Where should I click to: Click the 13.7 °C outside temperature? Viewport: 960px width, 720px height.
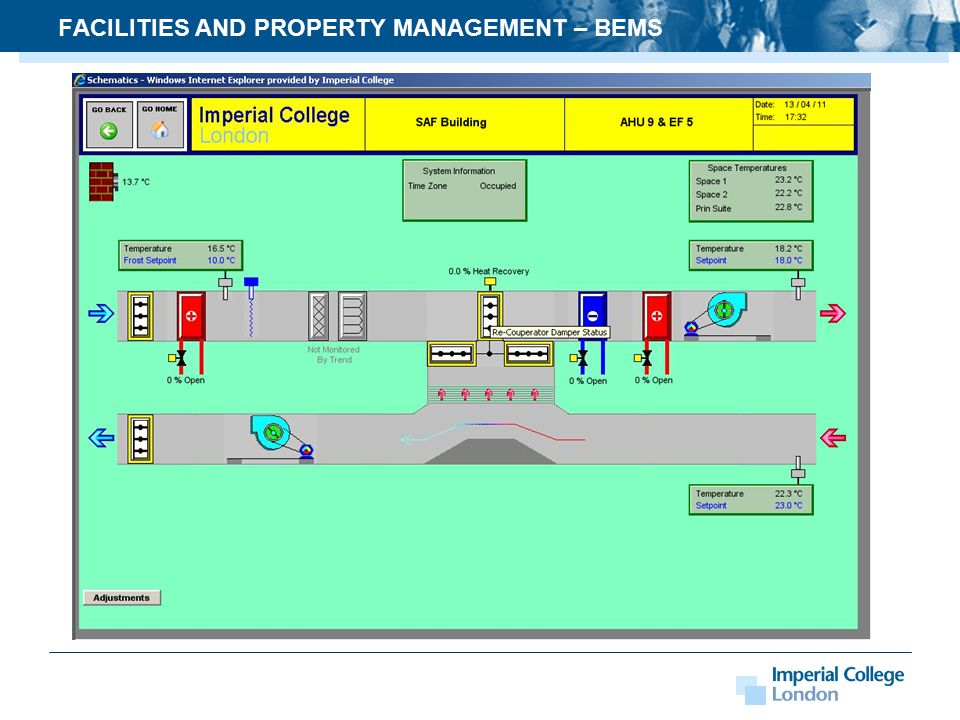[x=136, y=182]
